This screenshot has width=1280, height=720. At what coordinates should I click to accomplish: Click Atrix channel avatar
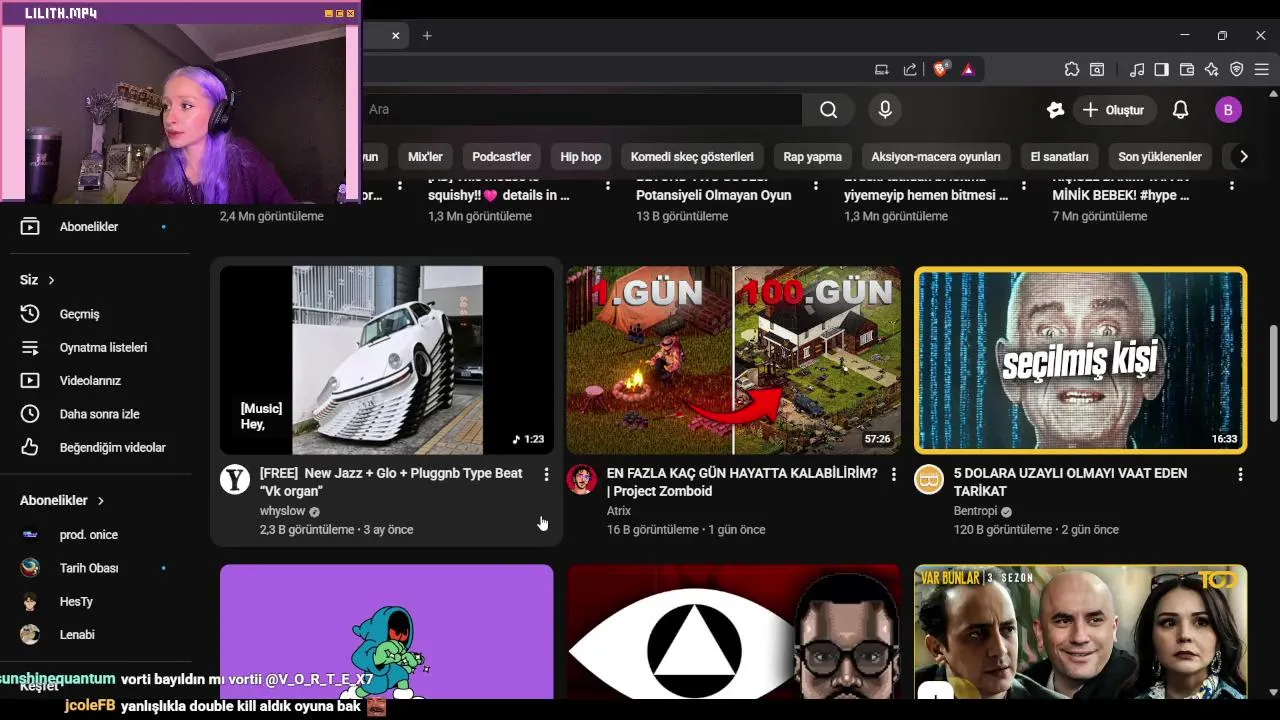(582, 479)
